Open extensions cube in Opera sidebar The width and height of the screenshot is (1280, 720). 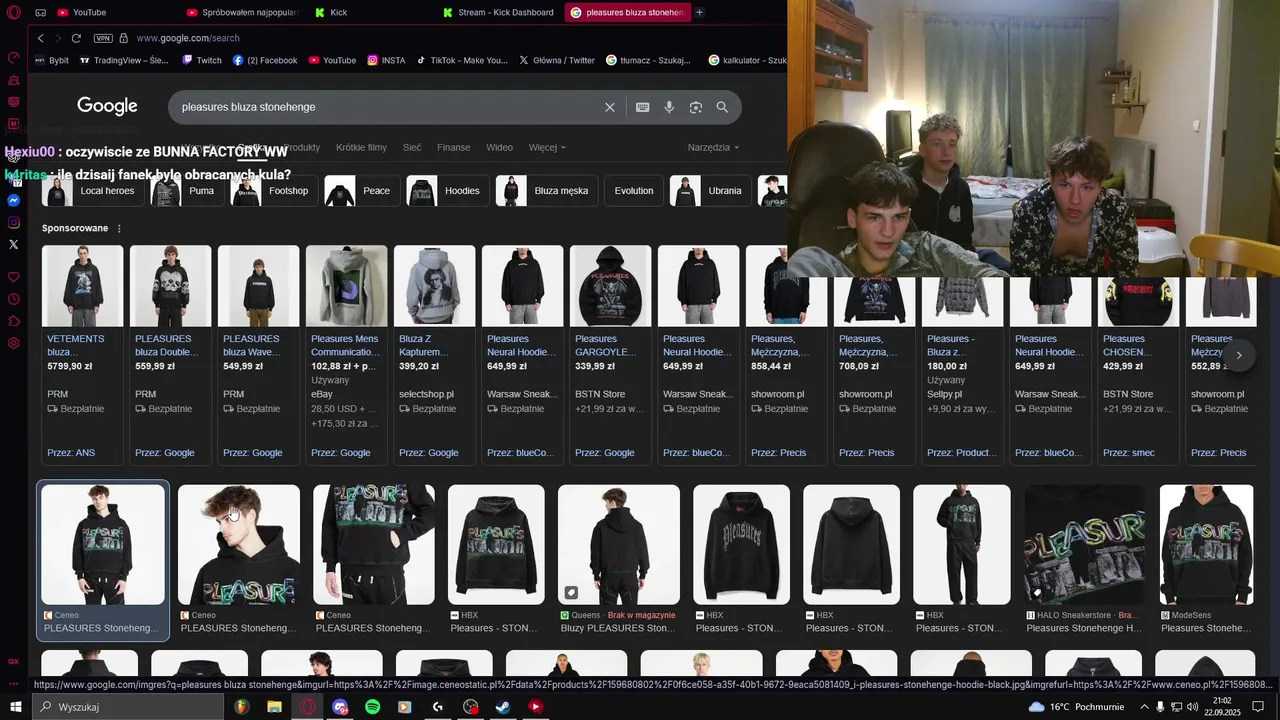[x=14, y=321]
